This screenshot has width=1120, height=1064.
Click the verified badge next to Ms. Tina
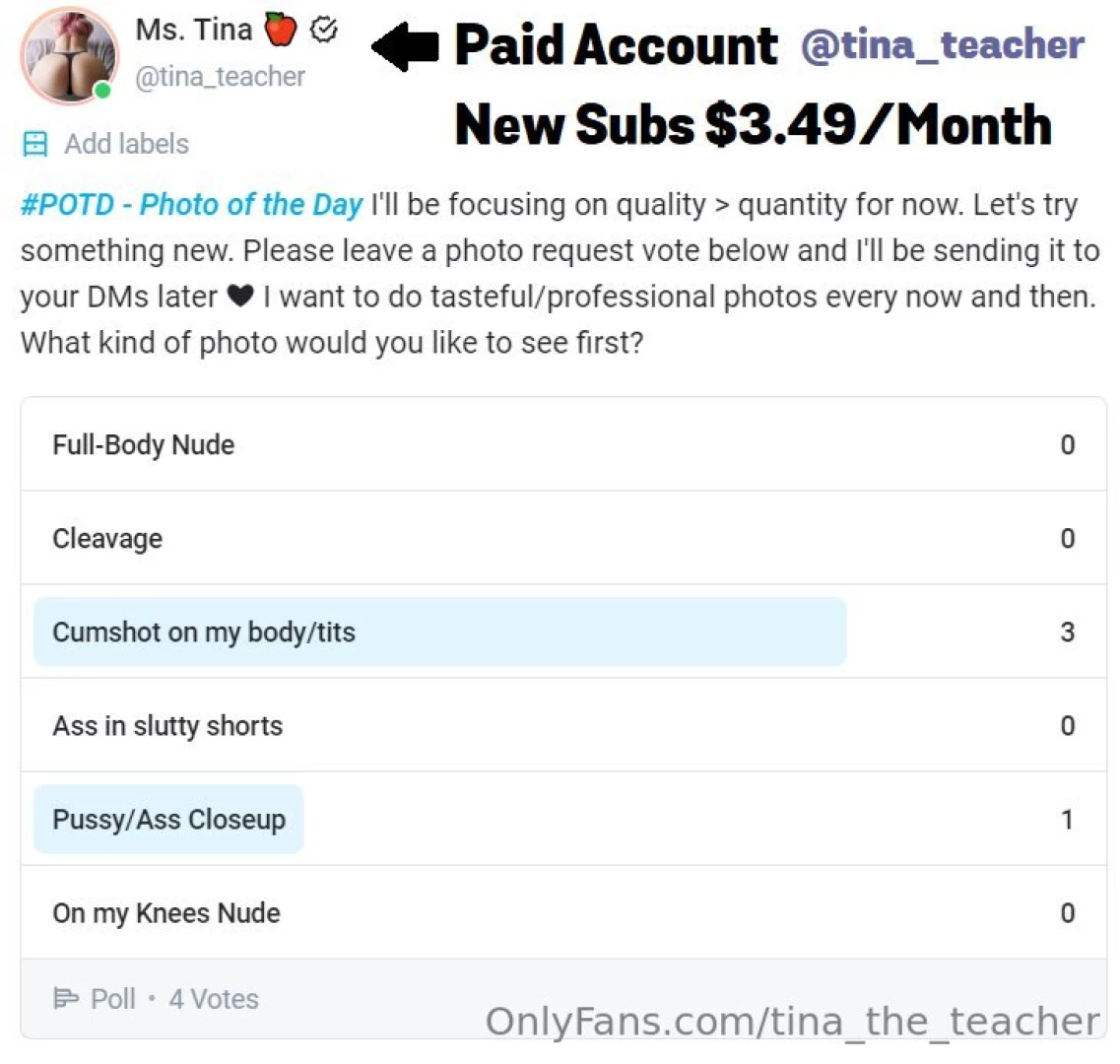(324, 29)
